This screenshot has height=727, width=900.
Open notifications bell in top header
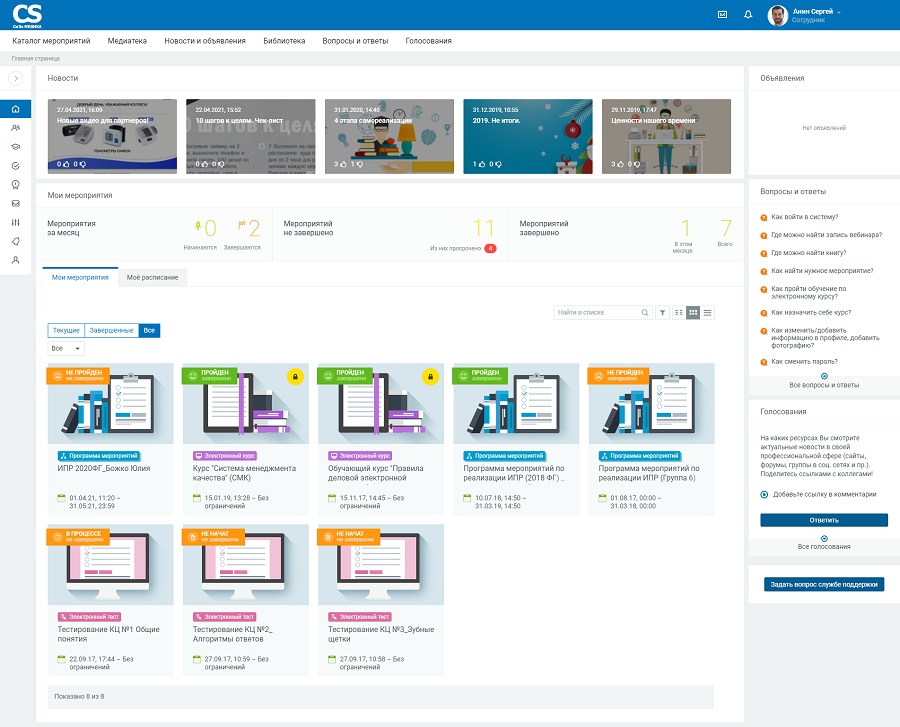pos(748,14)
